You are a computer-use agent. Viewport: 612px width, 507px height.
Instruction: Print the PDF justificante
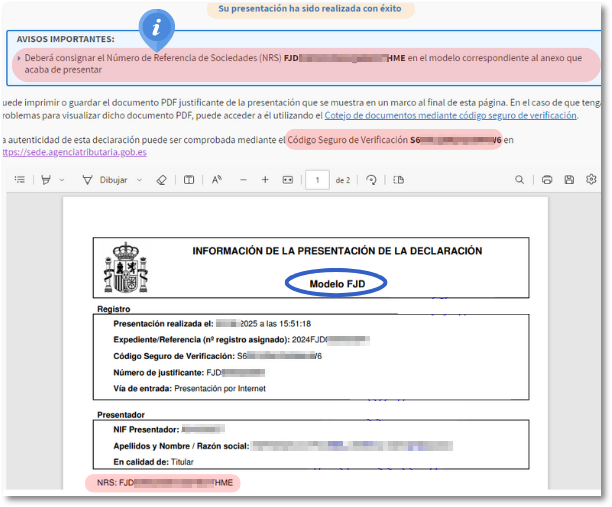pyautogui.click(x=547, y=180)
